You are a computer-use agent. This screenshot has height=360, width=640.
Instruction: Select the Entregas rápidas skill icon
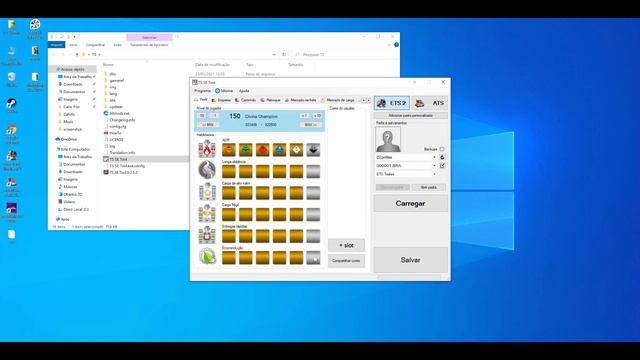207,235
